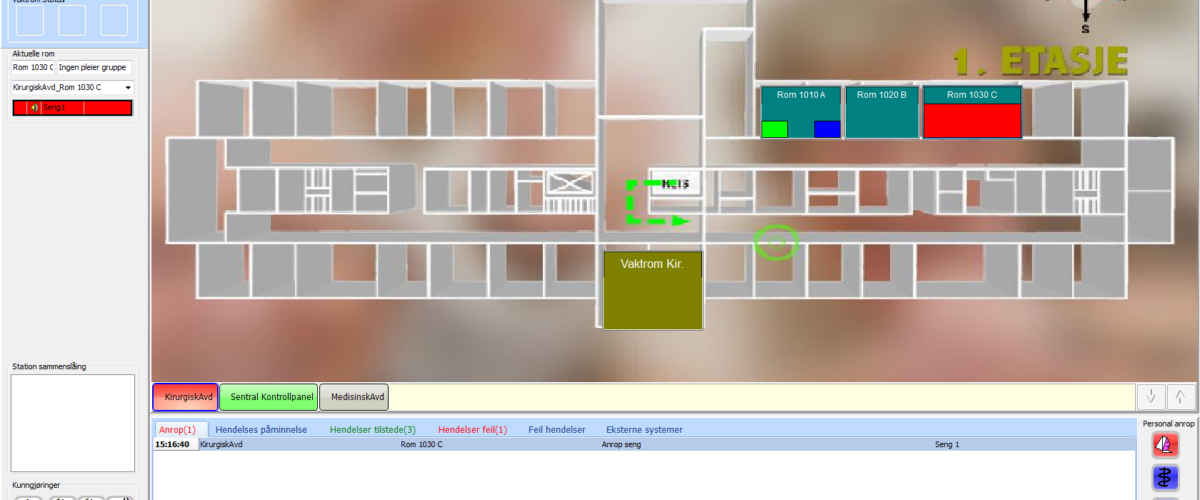
Task: Select the Hendelser feil(1) tab
Action: pos(472,429)
